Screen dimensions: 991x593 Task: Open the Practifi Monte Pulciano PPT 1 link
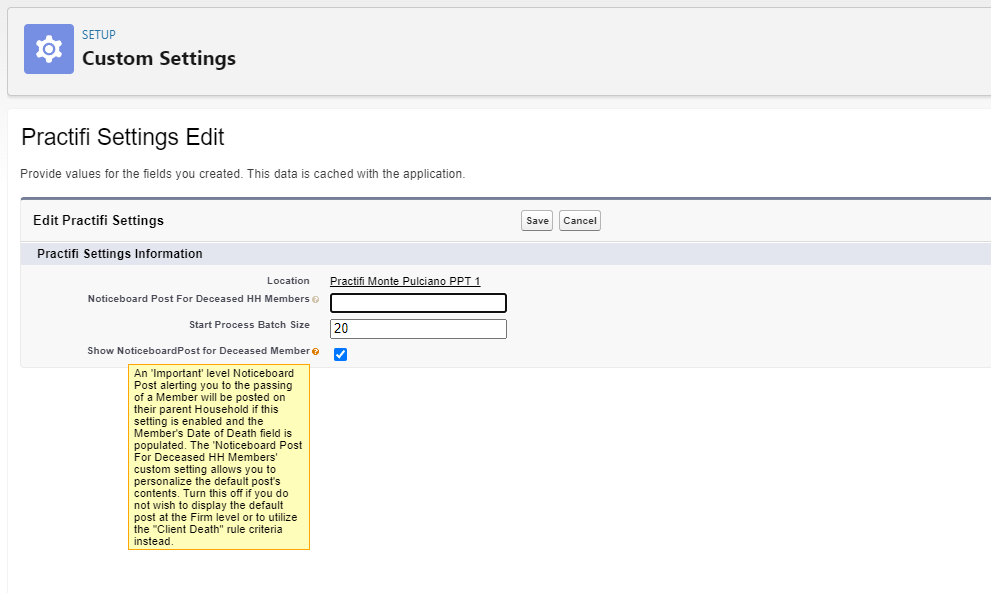point(405,281)
